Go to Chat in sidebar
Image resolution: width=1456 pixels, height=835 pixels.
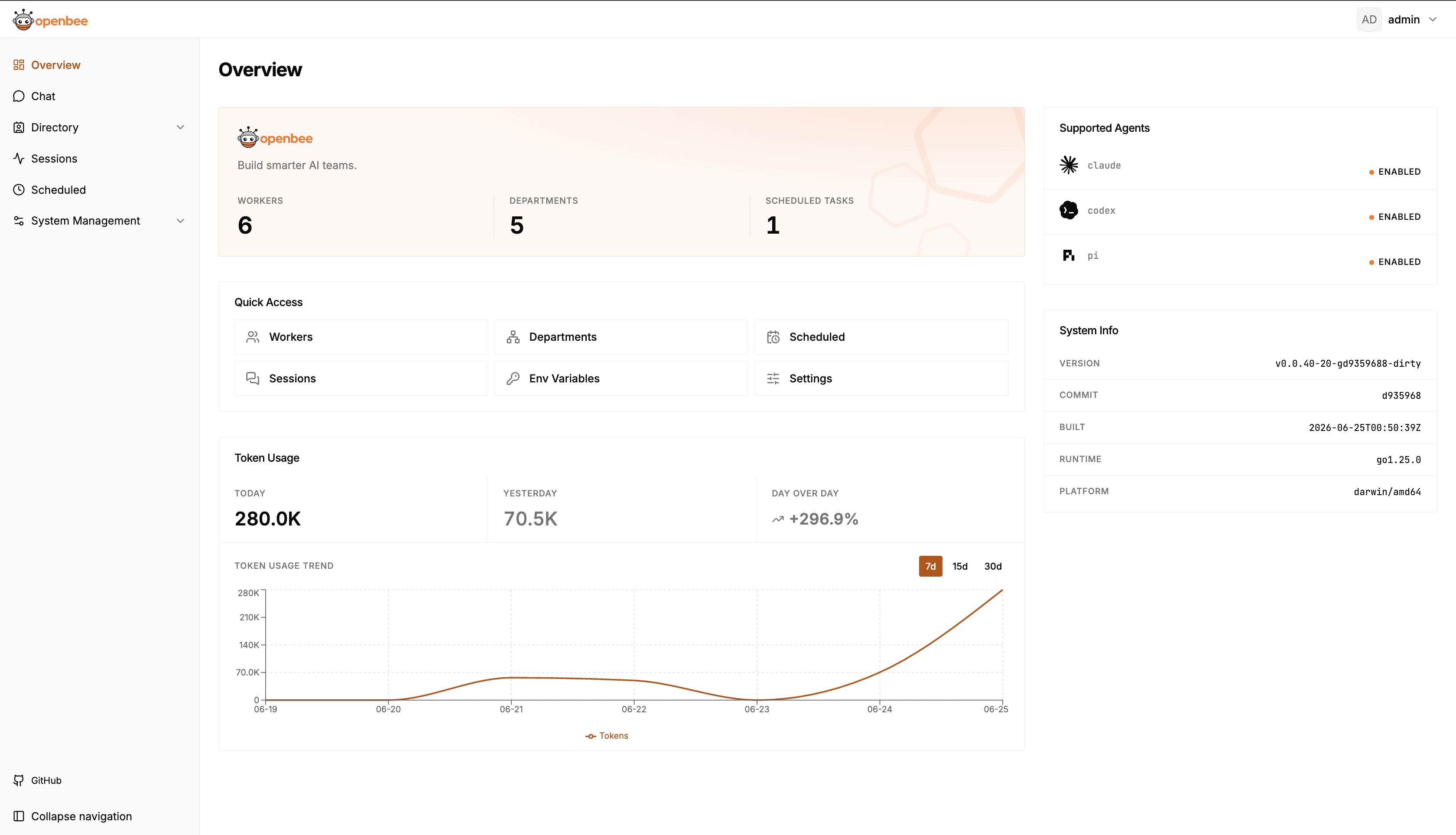[100, 96]
